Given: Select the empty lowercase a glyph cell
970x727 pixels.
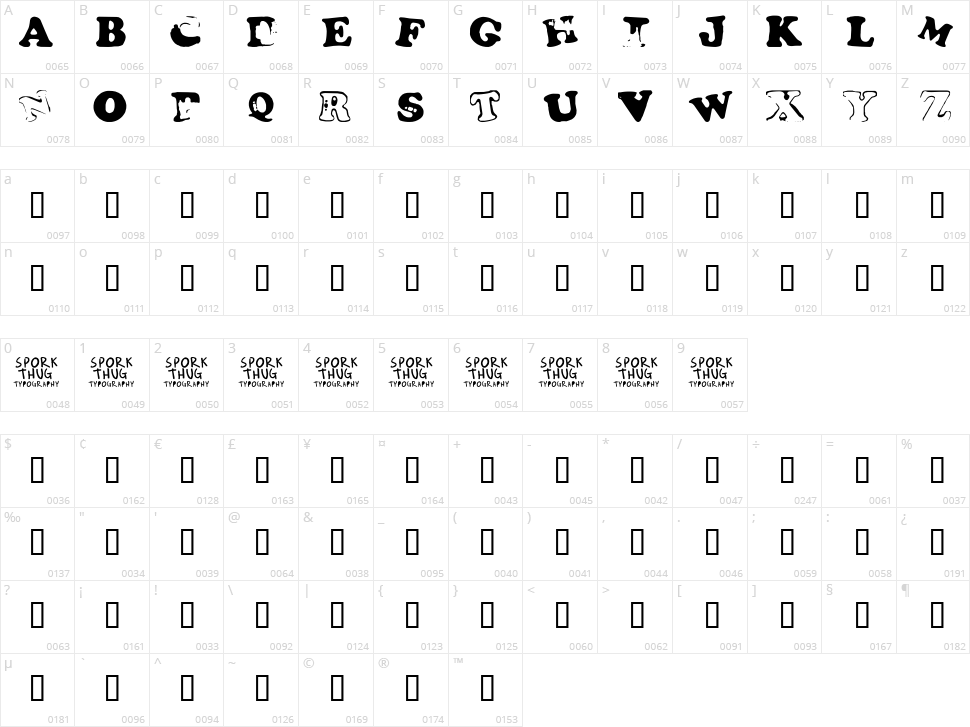Looking at the screenshot, I should coord(37,205).
